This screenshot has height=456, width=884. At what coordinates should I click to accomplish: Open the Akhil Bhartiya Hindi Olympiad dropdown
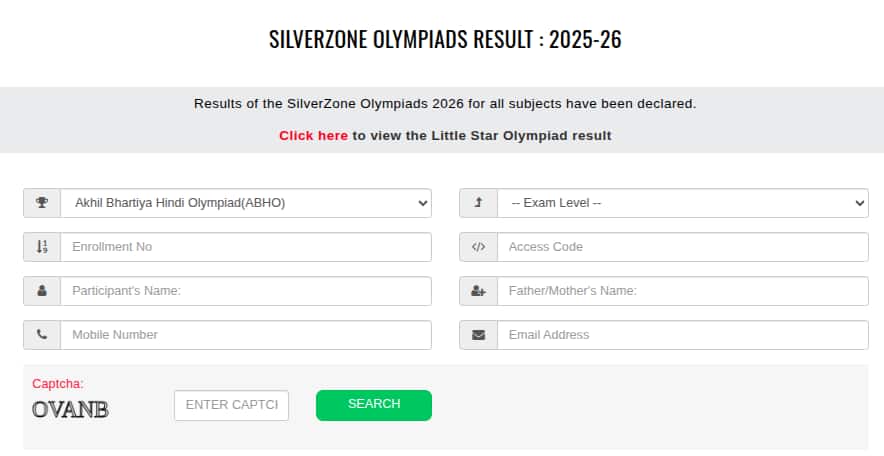pyautogui.click(x=246, y=203)
